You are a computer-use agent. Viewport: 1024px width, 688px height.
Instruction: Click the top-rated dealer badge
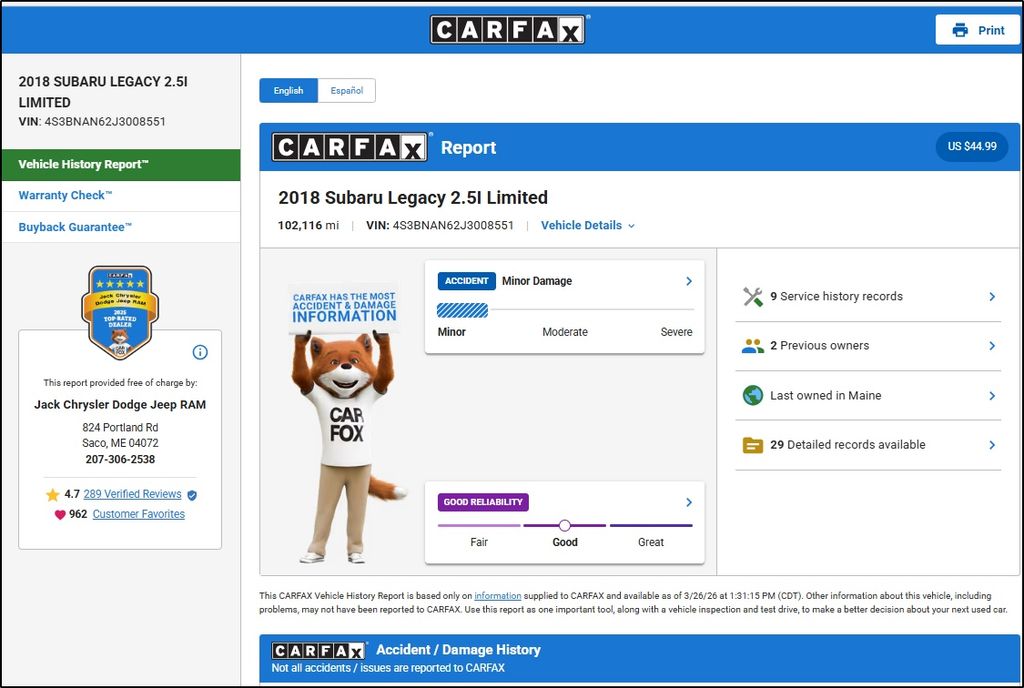pyautogui.click(x=119, y=312)
